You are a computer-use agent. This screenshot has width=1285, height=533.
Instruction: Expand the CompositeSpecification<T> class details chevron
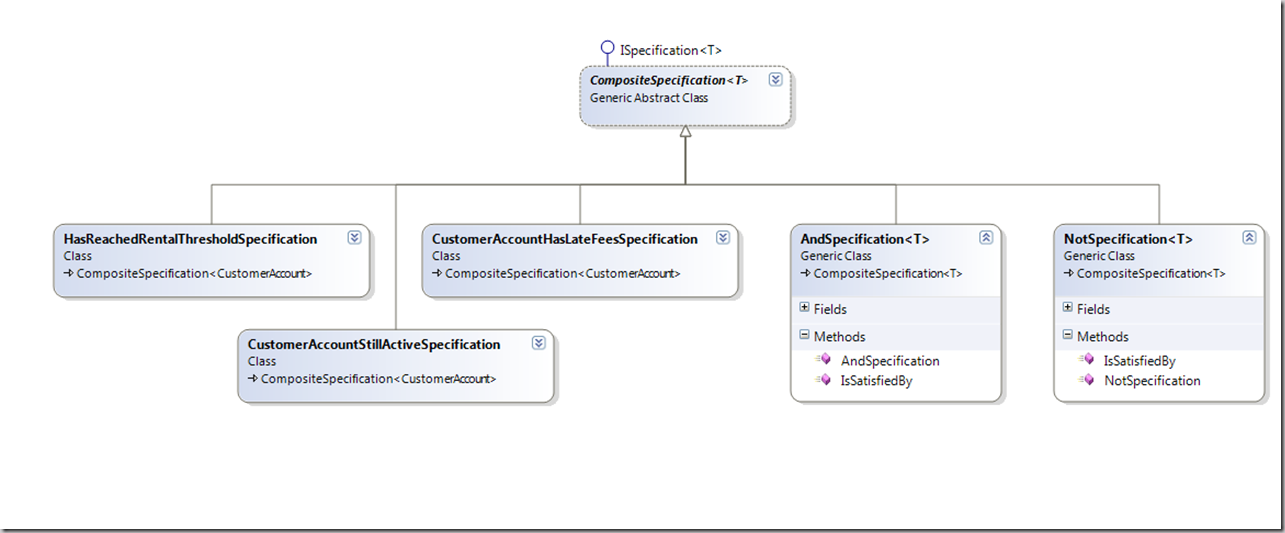775,80
